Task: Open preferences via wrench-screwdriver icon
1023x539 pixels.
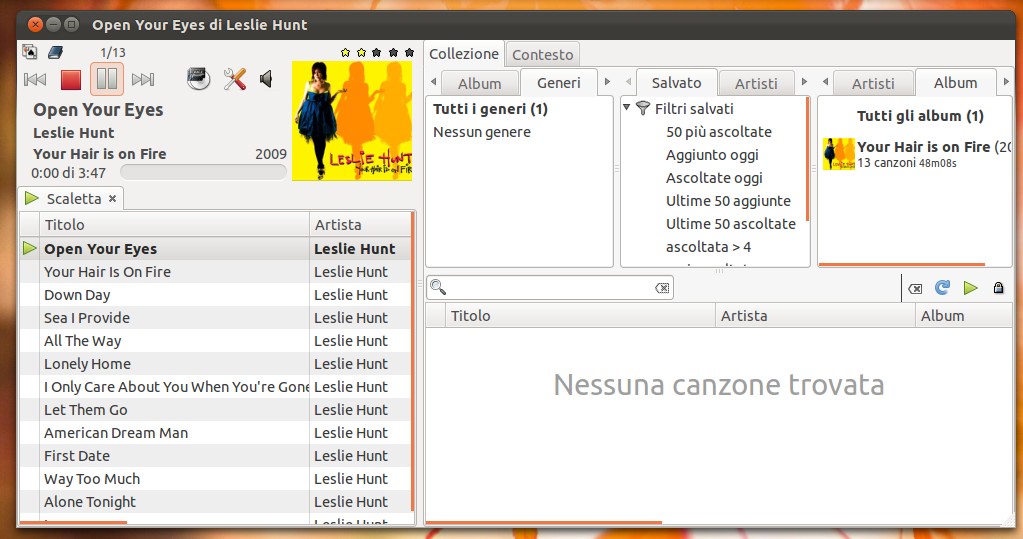Action: [x=234, y=79]
